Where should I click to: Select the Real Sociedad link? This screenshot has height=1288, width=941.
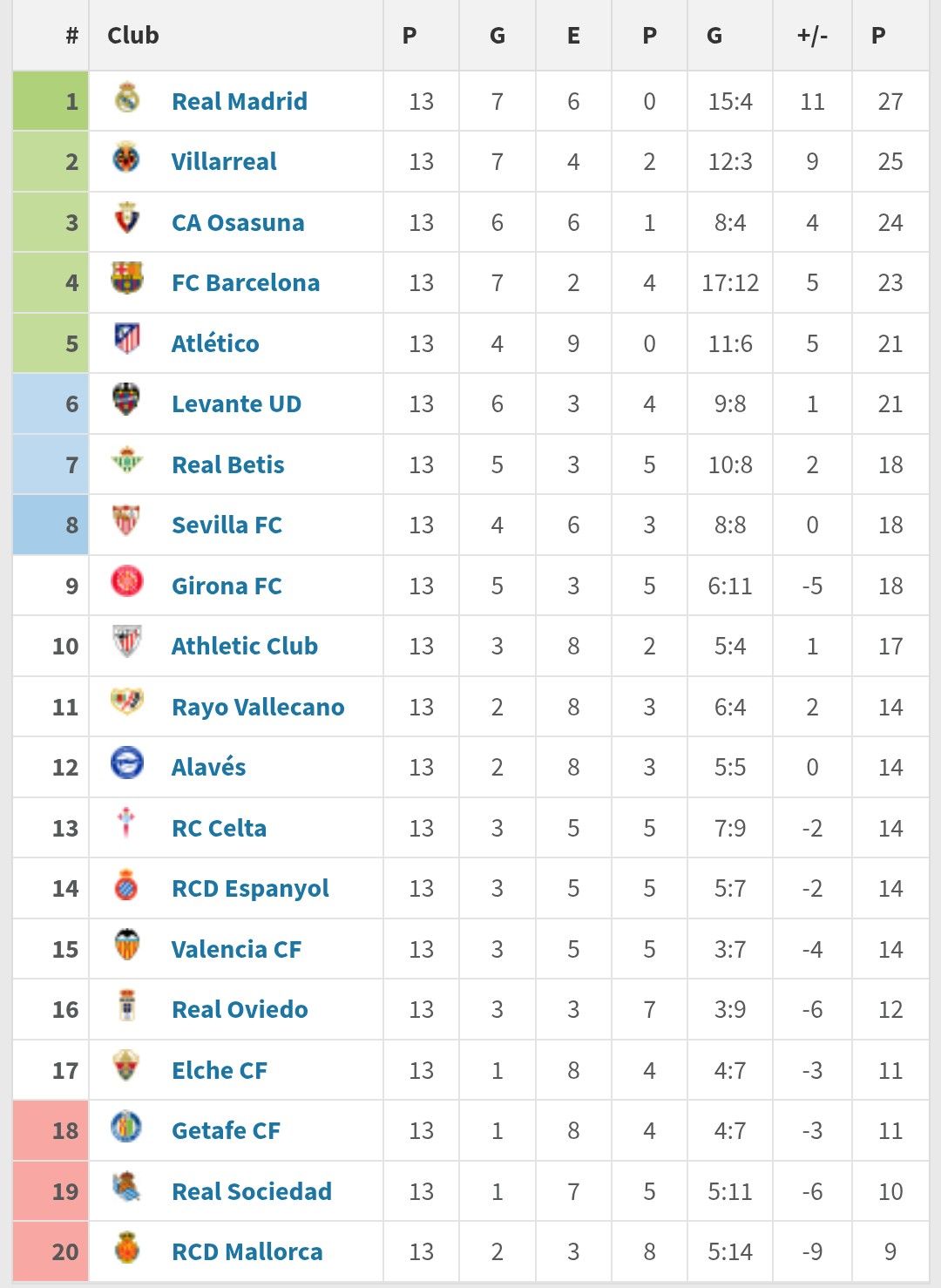[252, 1191]
